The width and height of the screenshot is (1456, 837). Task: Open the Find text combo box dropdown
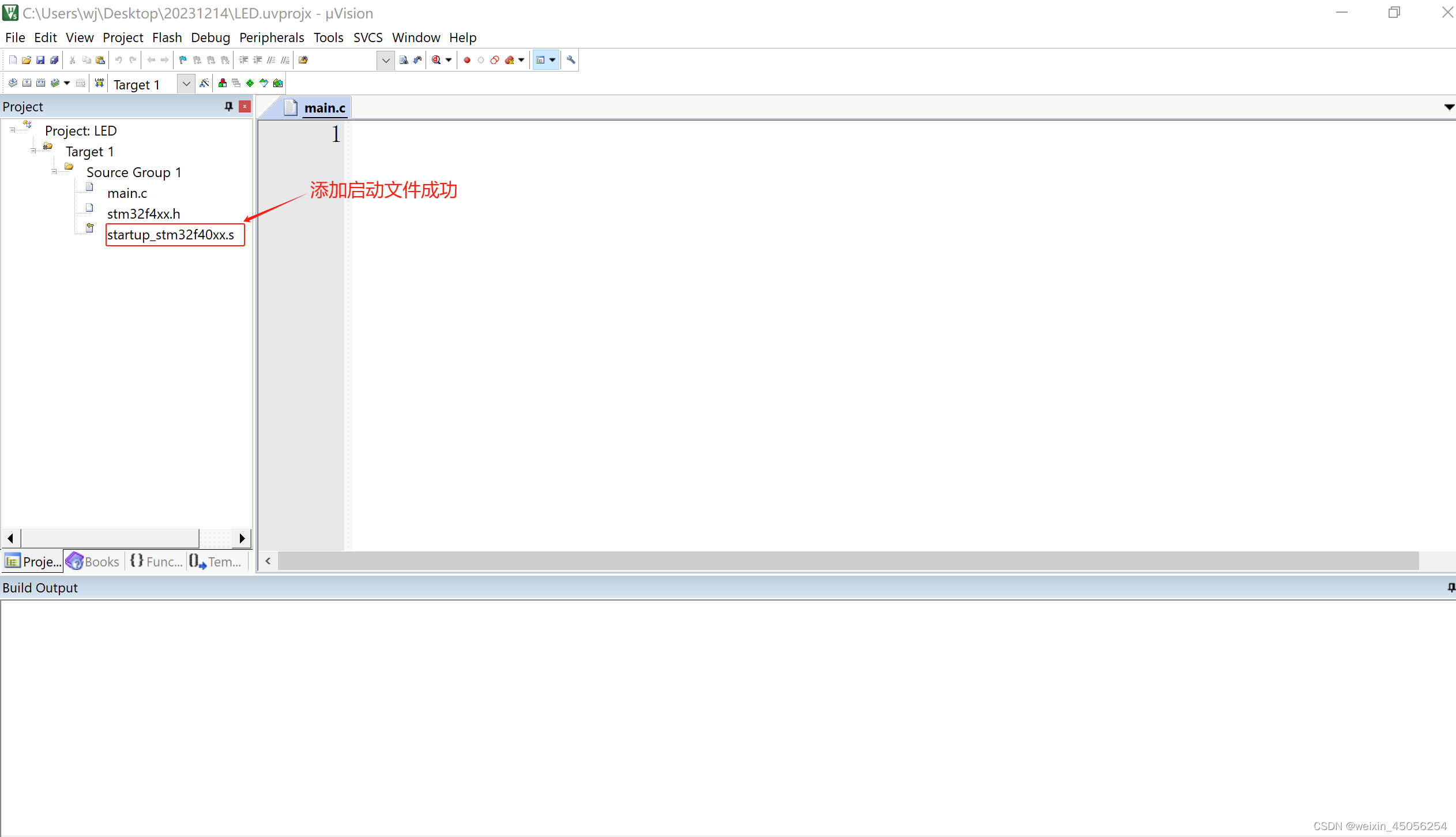tap(385, 60)
